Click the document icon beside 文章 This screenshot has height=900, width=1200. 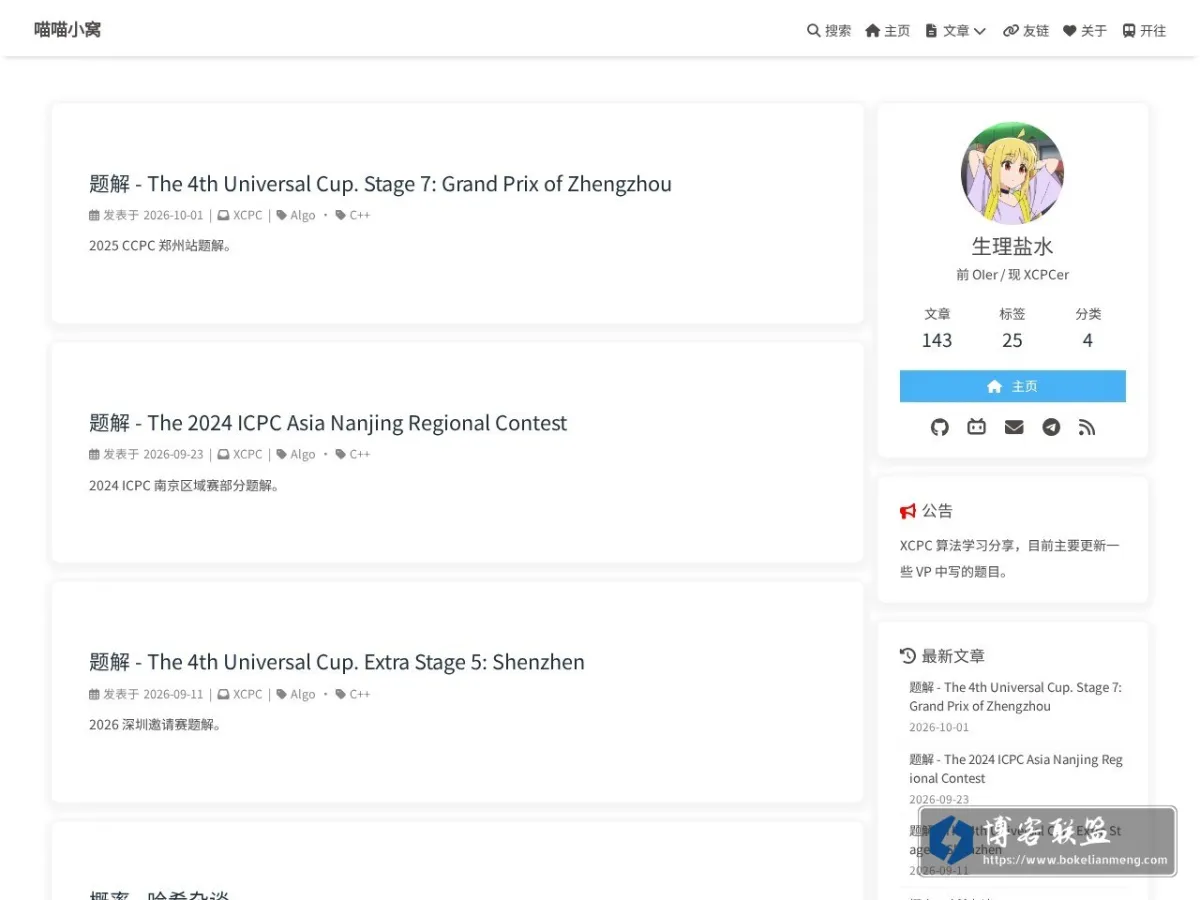[931, 31]
